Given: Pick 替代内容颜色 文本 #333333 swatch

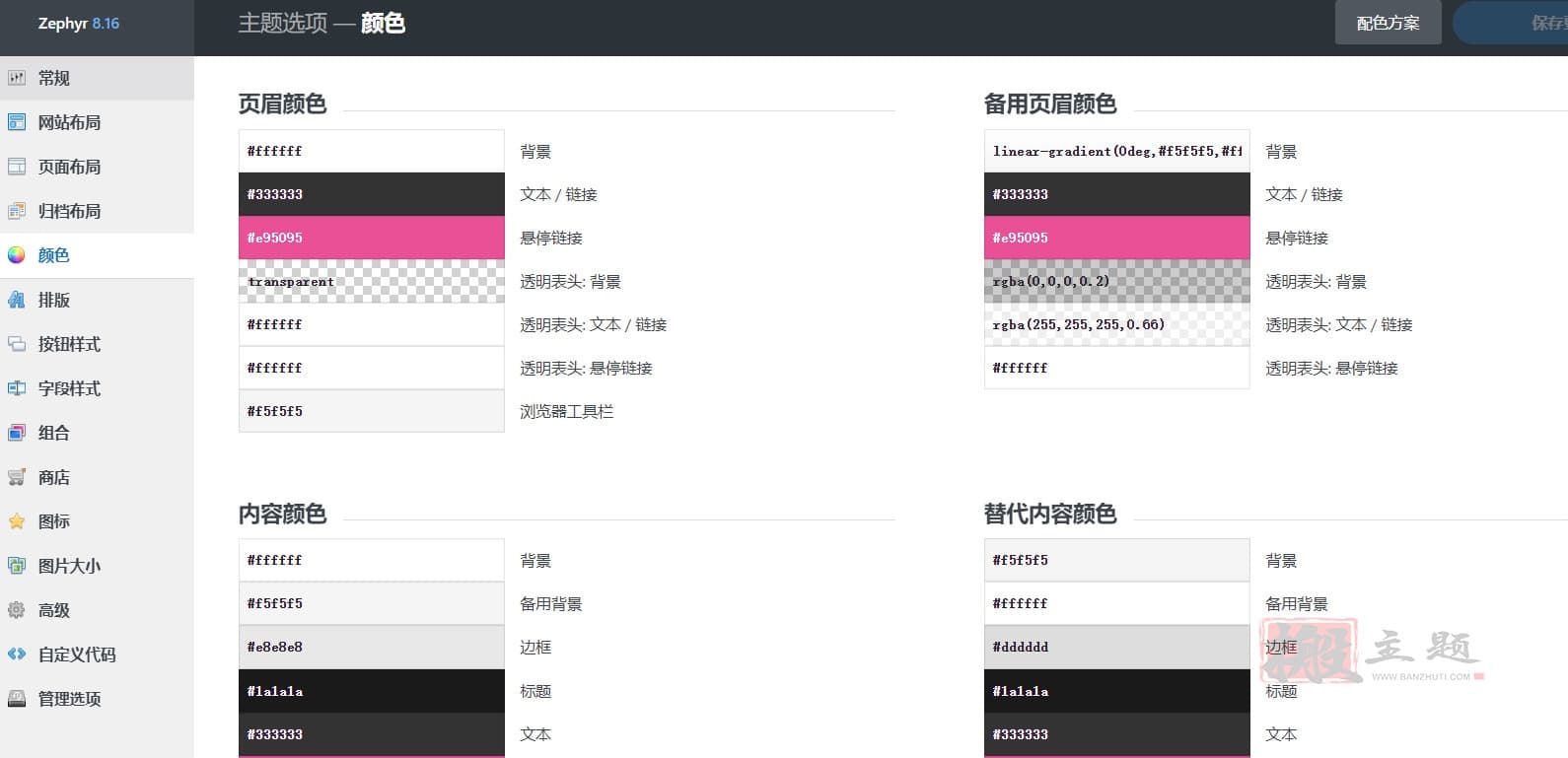Looking at the screenshot, I should (1117, 734).
